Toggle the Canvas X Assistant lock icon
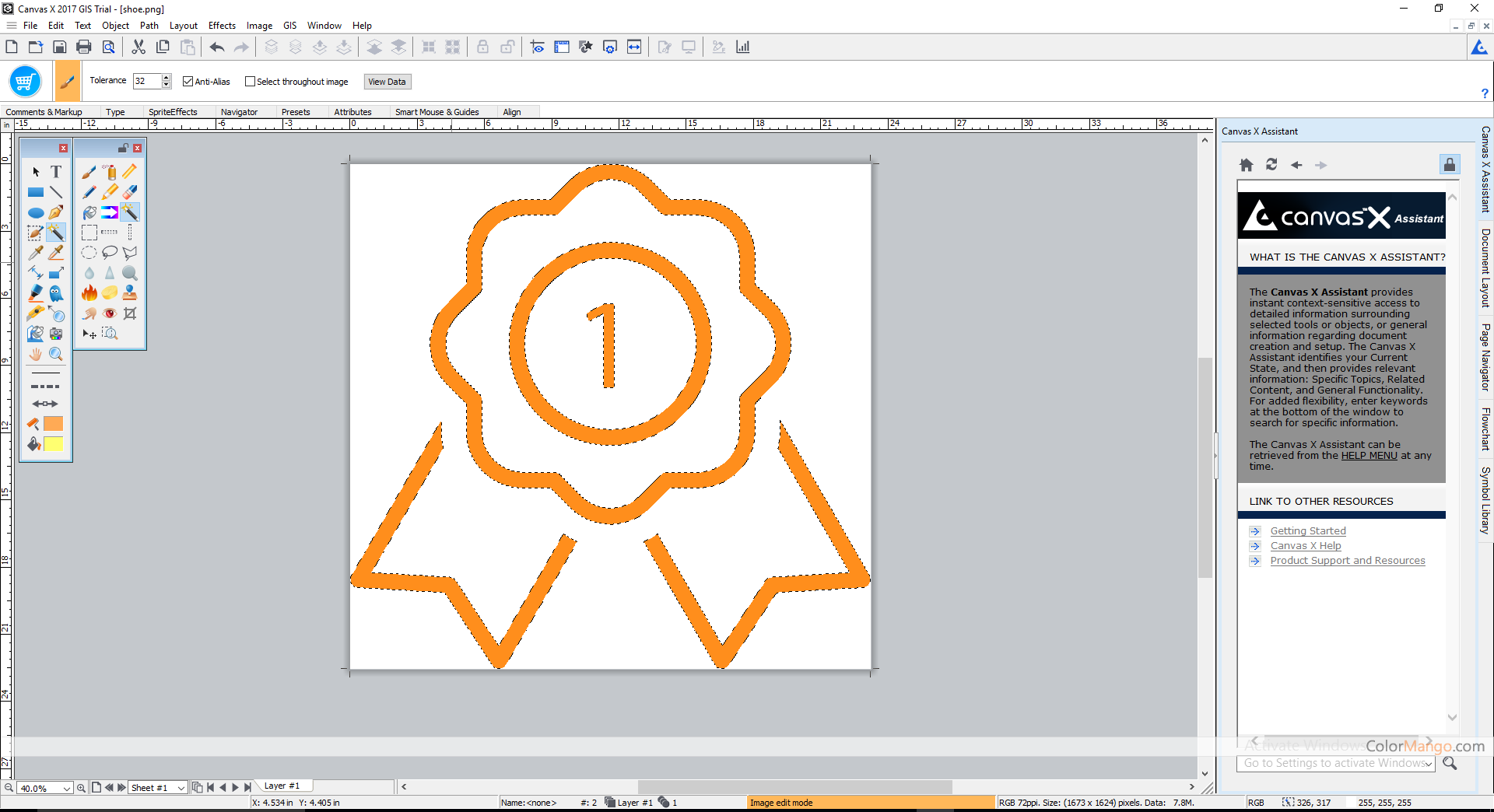 (x=1449, y=165)
